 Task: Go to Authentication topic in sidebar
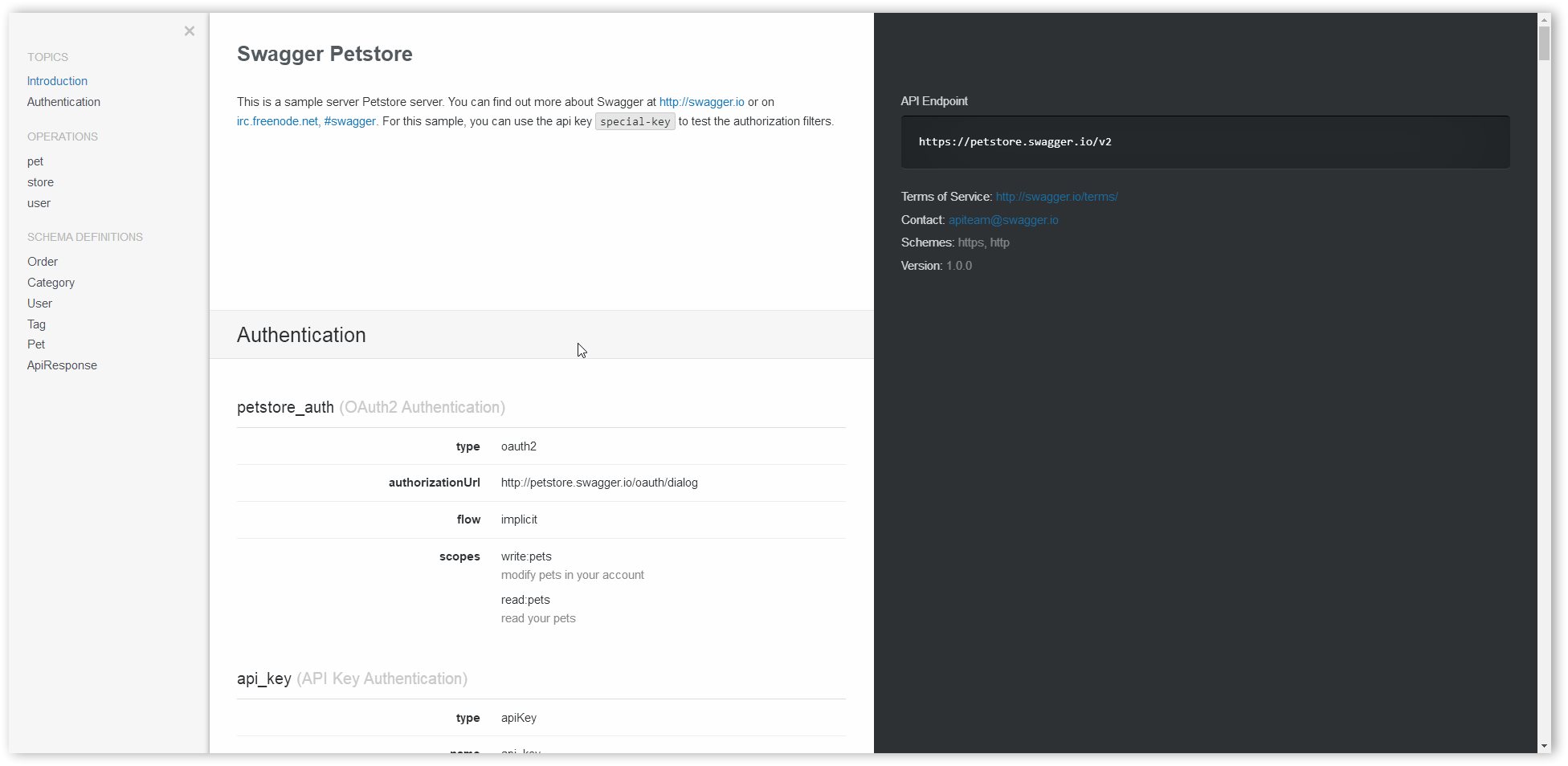(63, 102)
